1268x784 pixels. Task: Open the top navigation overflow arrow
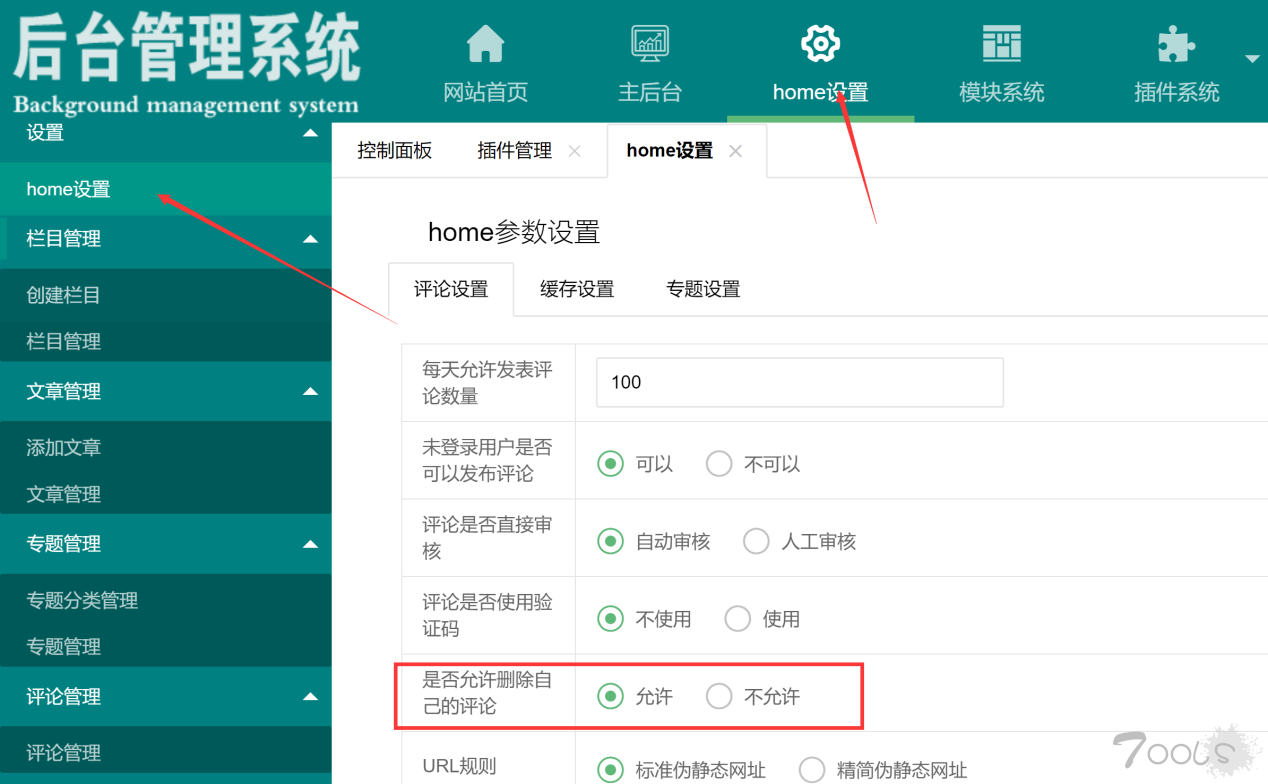click(x=1252, y=59)
